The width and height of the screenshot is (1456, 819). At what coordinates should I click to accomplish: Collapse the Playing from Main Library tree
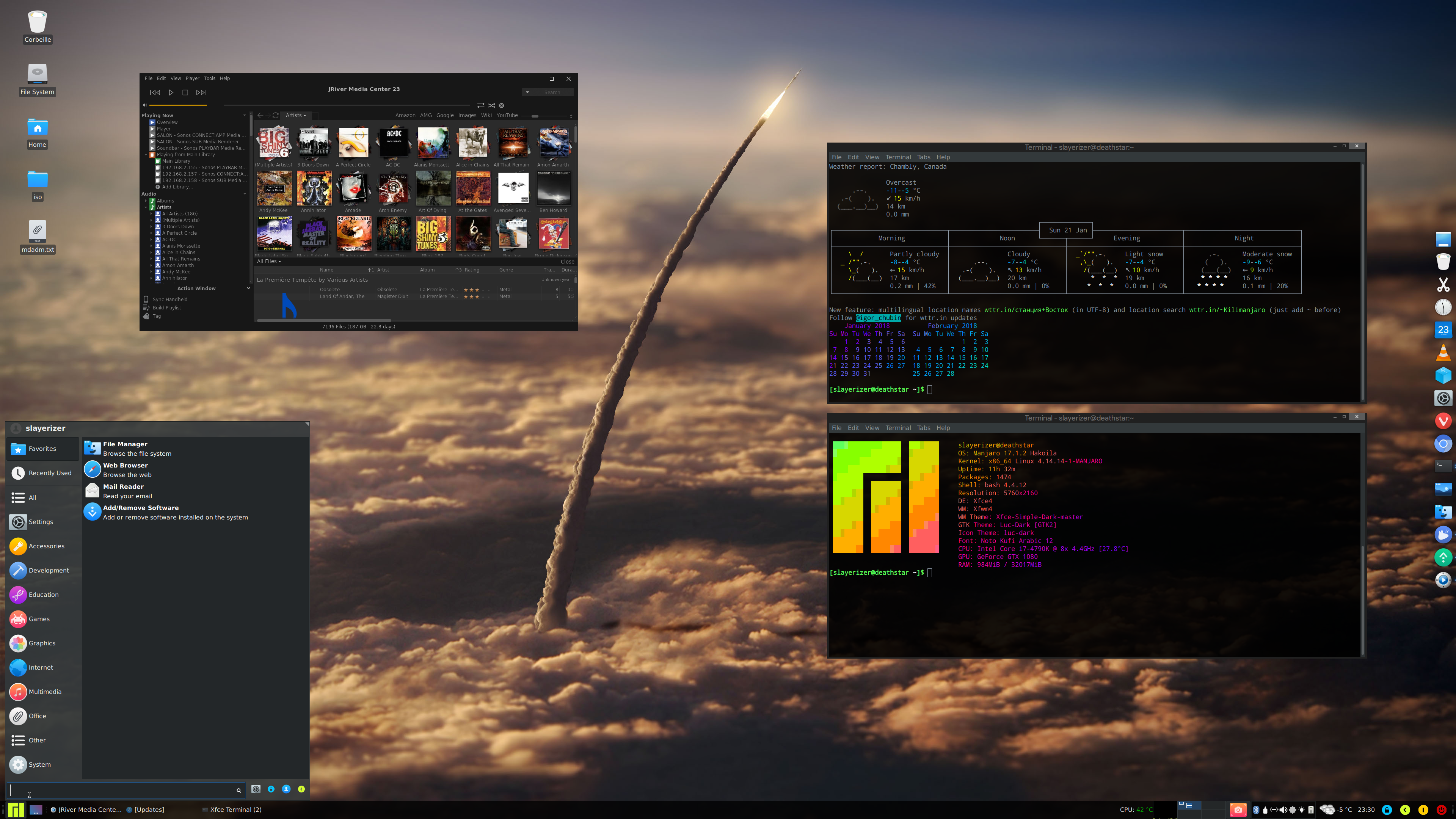click(146, 154)
